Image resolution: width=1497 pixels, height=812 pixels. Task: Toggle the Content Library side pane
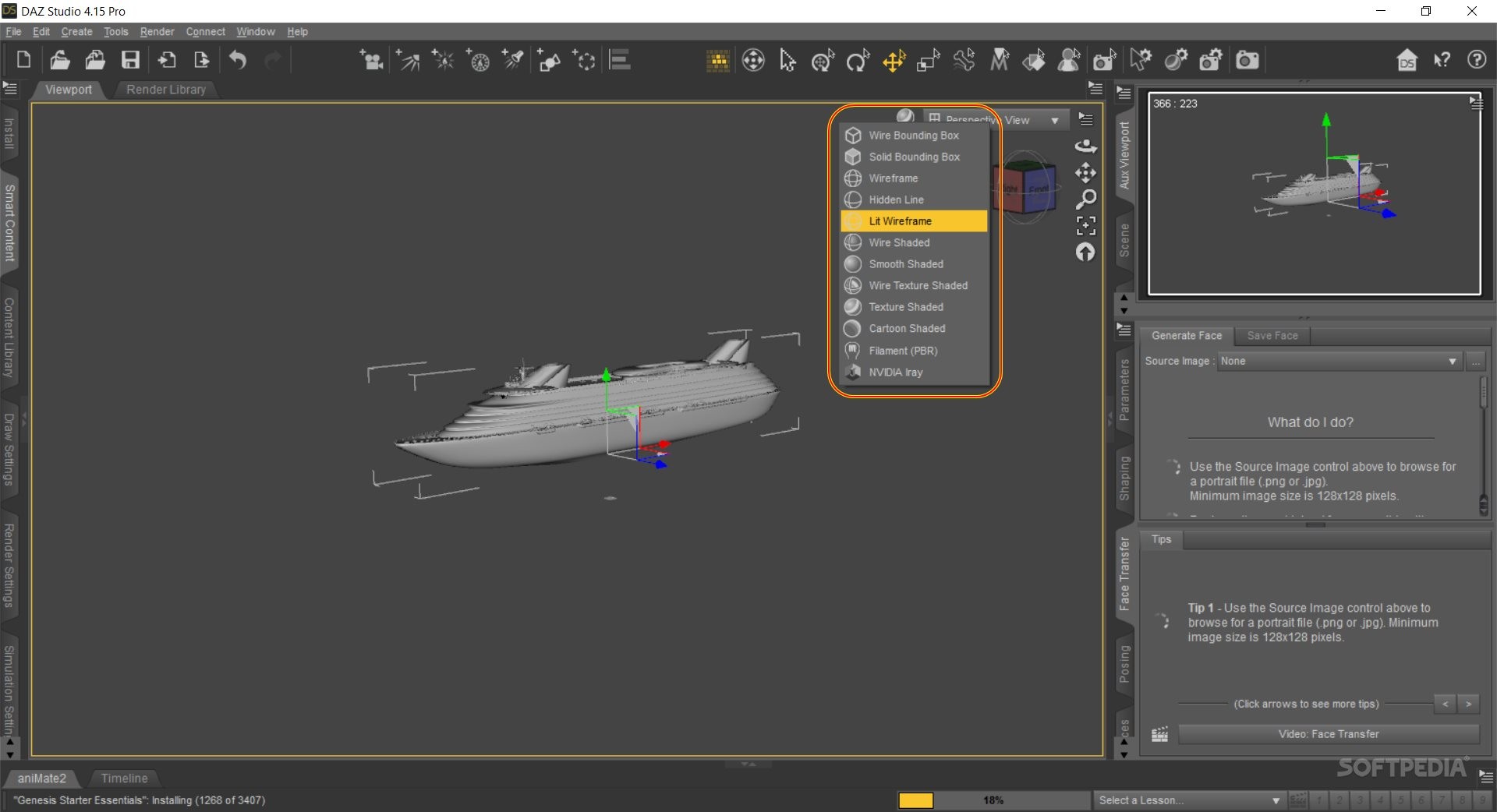pos(9,337)
